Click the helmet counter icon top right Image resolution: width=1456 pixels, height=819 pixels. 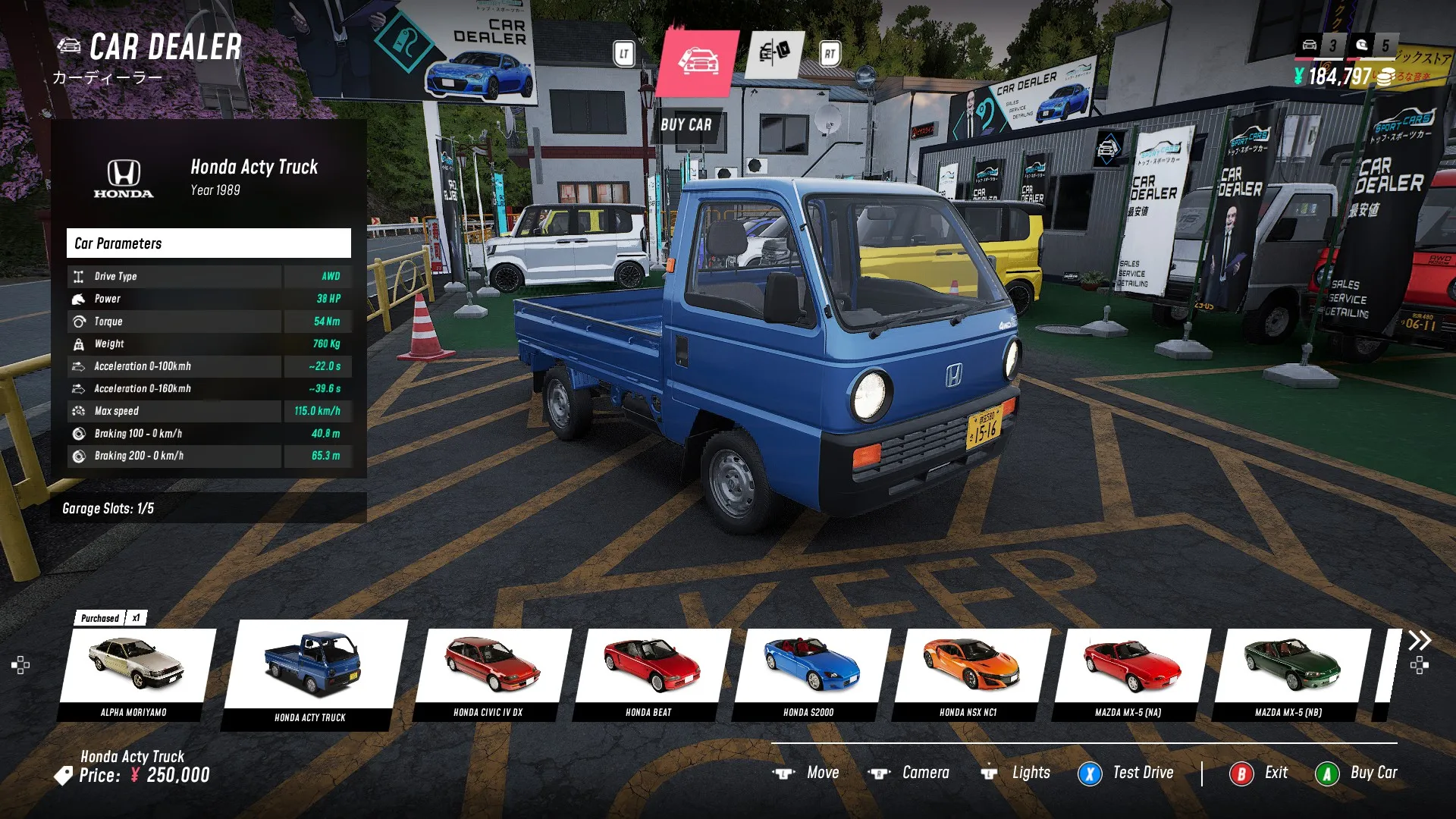click(1362, 45)
